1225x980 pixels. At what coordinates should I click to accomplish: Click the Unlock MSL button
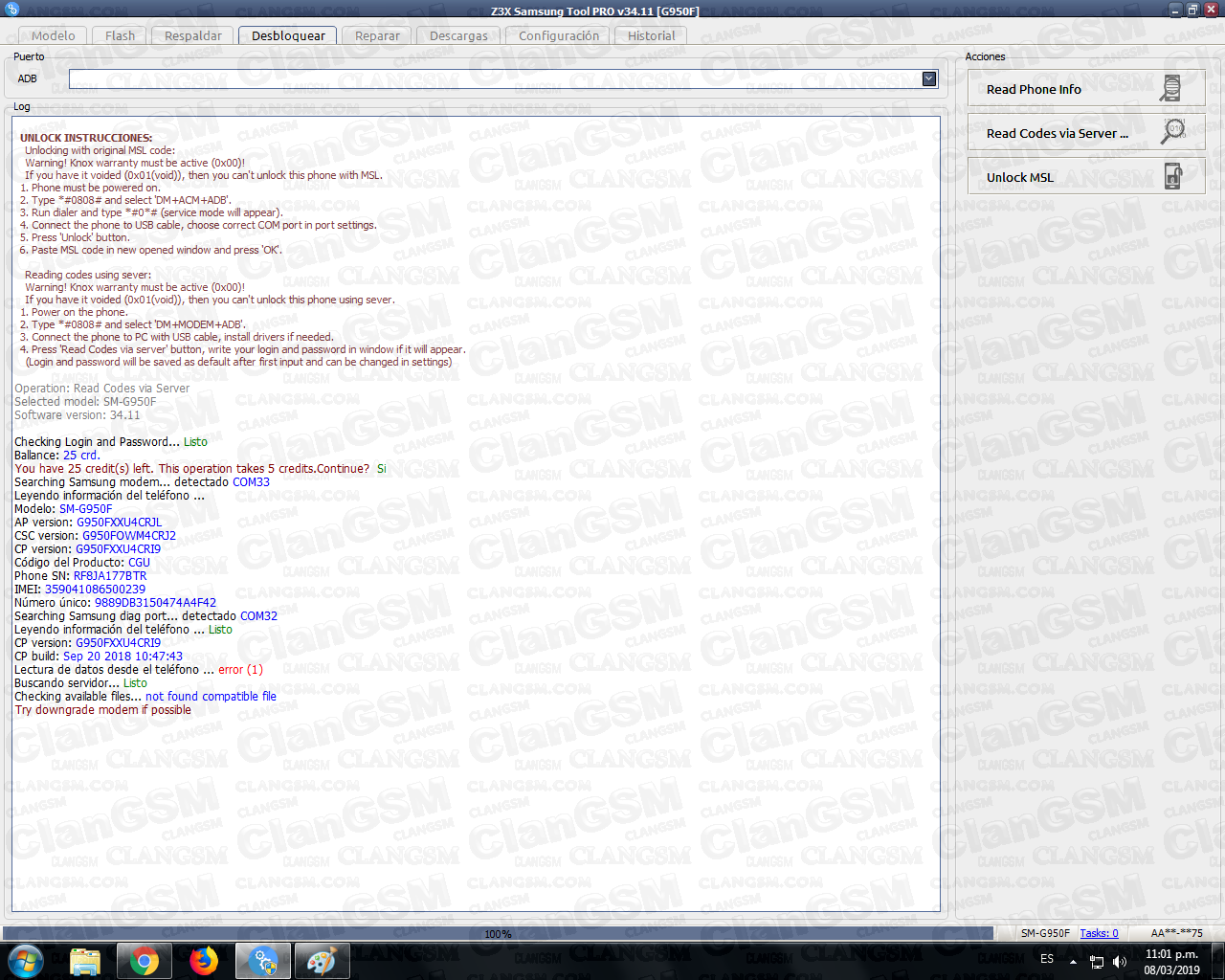click(1086, 177)
